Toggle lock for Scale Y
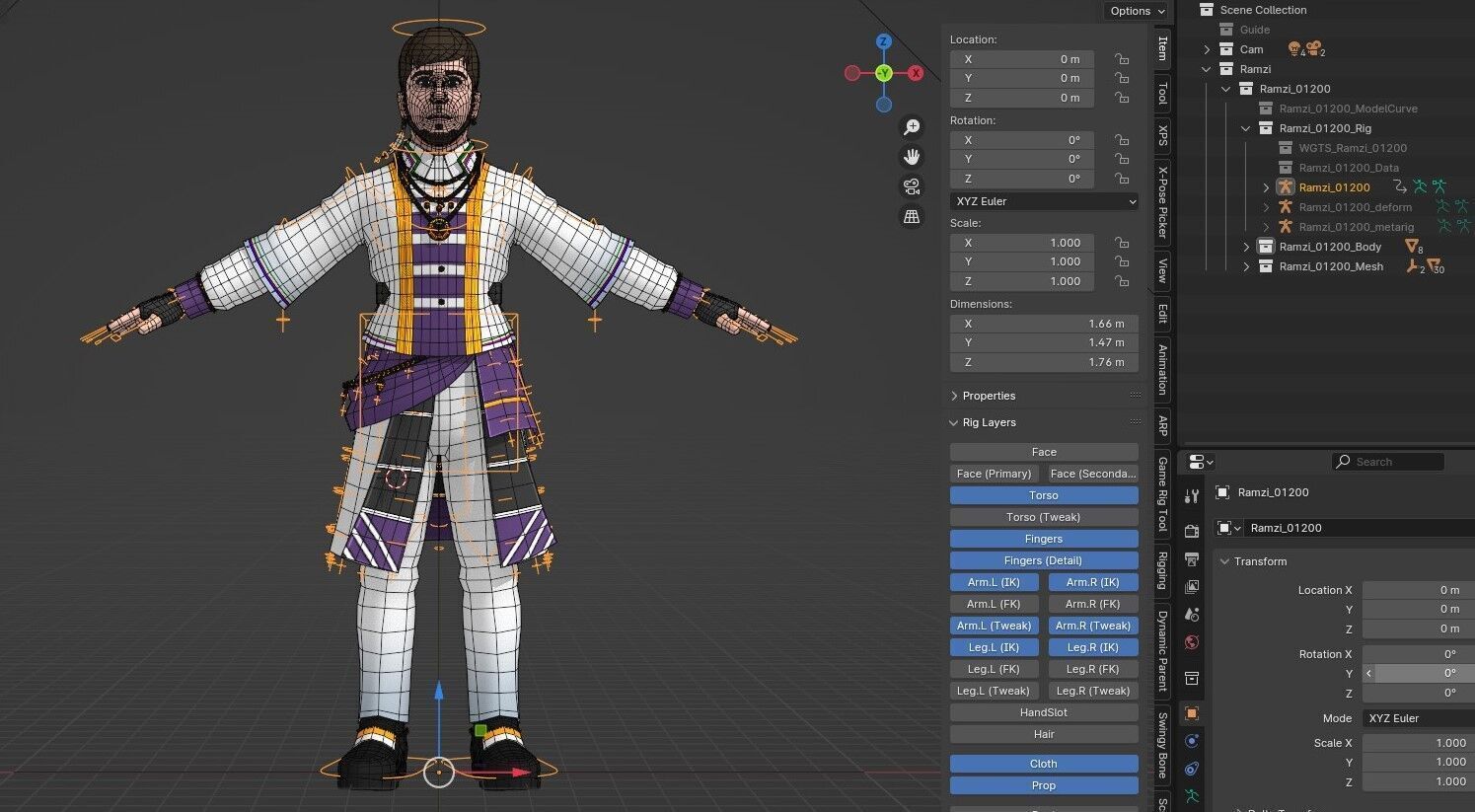 pyautogui.click(x=1122, y=261)
